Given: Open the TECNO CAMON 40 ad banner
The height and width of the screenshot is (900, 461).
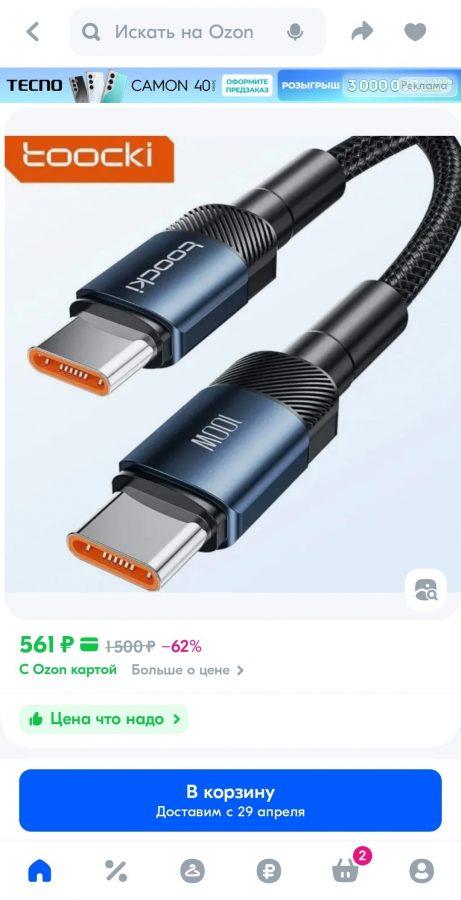Looking at the screenshot, I should tap(230, 86).
